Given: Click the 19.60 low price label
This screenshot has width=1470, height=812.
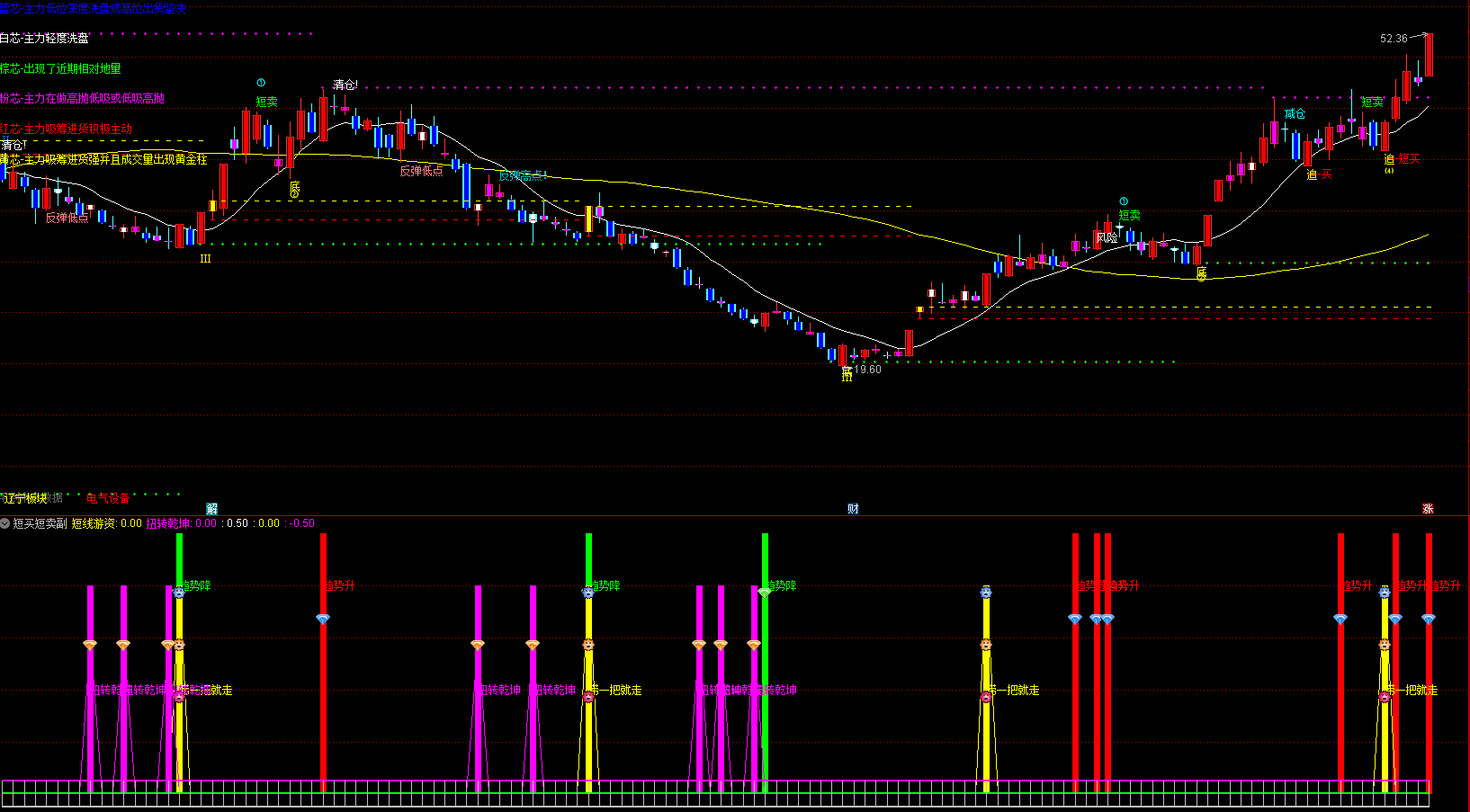Looking at the screenshot, I should tap(867, 370).
